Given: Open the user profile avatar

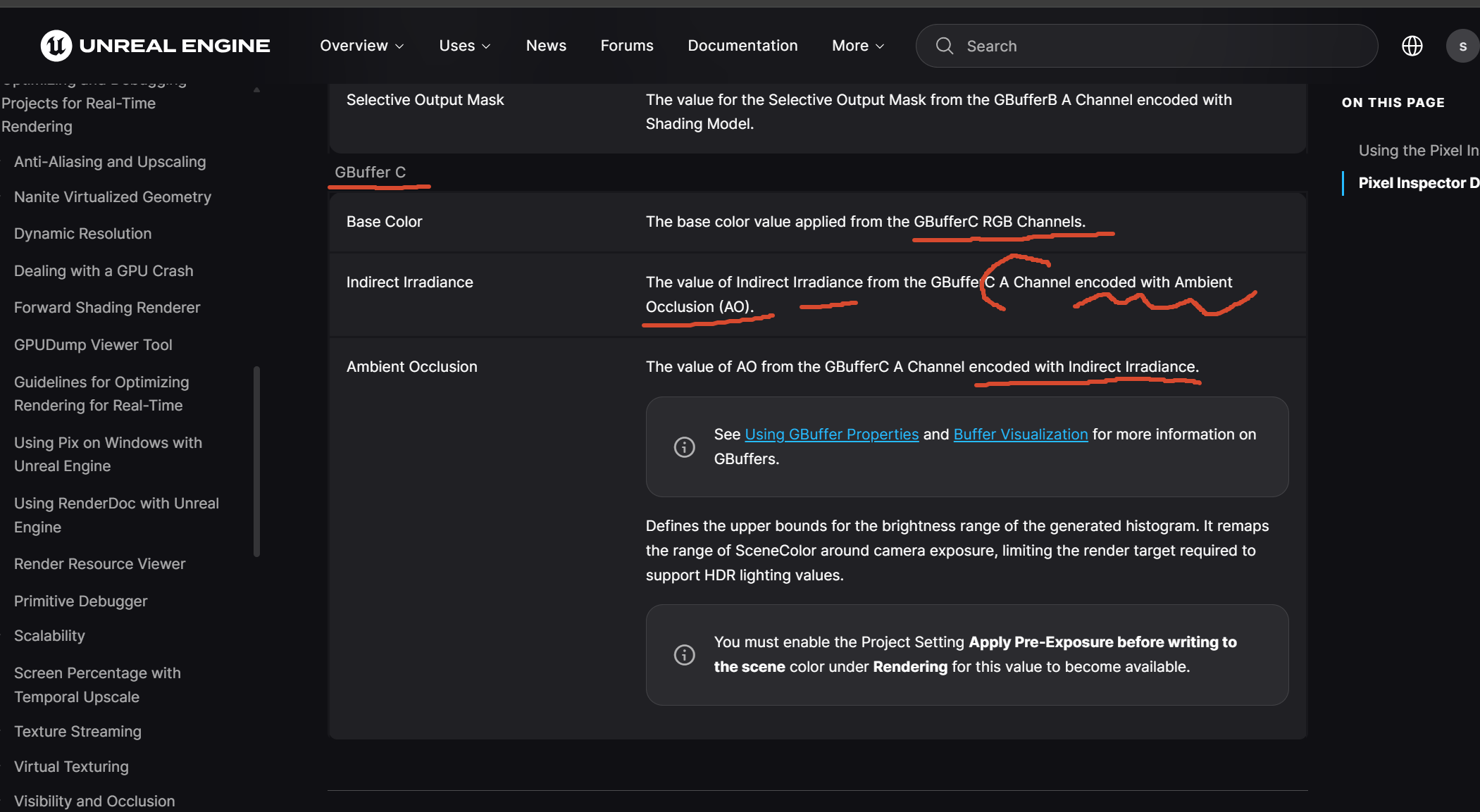Looking at the screenshot, I should pyautogui.click(x=1462, y=46).
